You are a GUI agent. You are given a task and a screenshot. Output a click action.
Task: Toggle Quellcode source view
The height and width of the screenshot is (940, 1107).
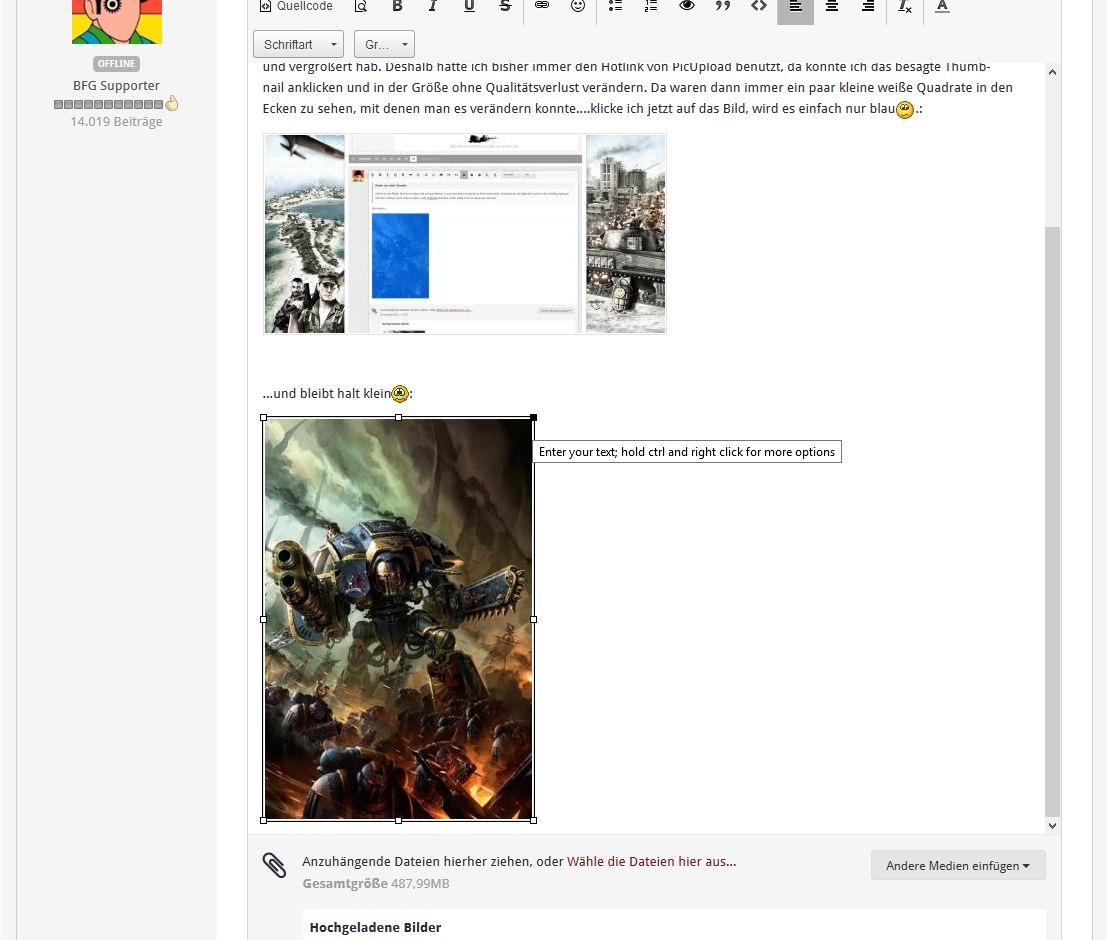[296, 6]
